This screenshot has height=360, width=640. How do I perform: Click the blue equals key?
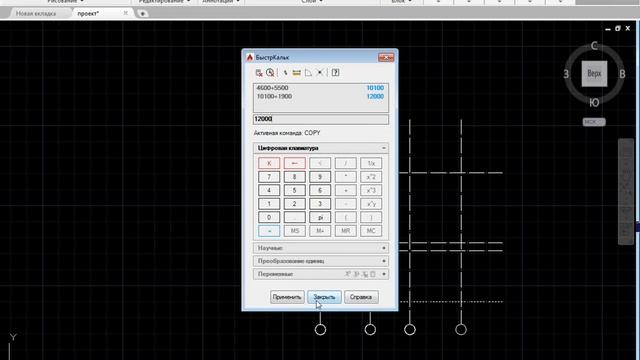[269, 231]
